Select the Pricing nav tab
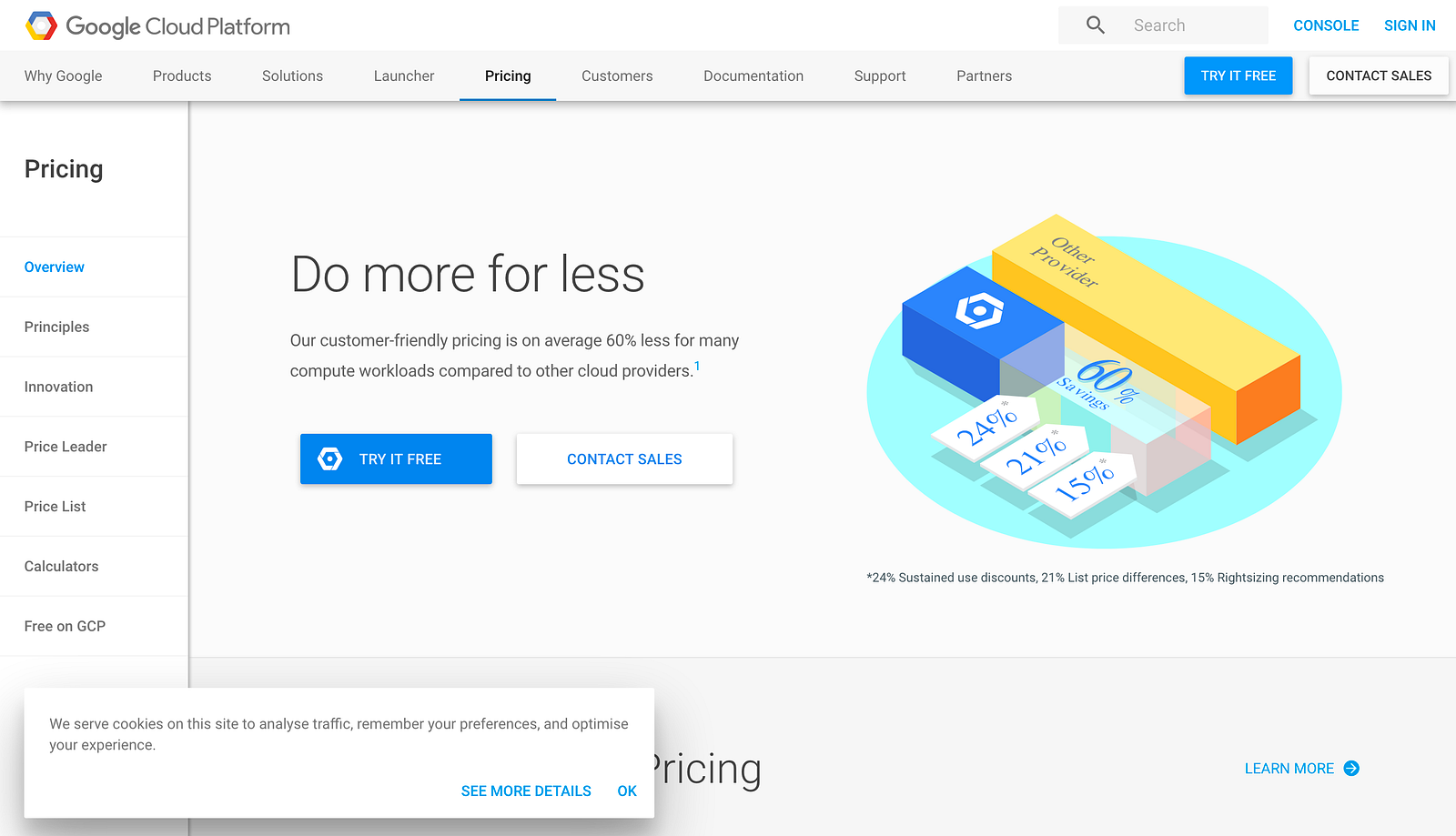The image size is (1456, 836). point(508,76)
